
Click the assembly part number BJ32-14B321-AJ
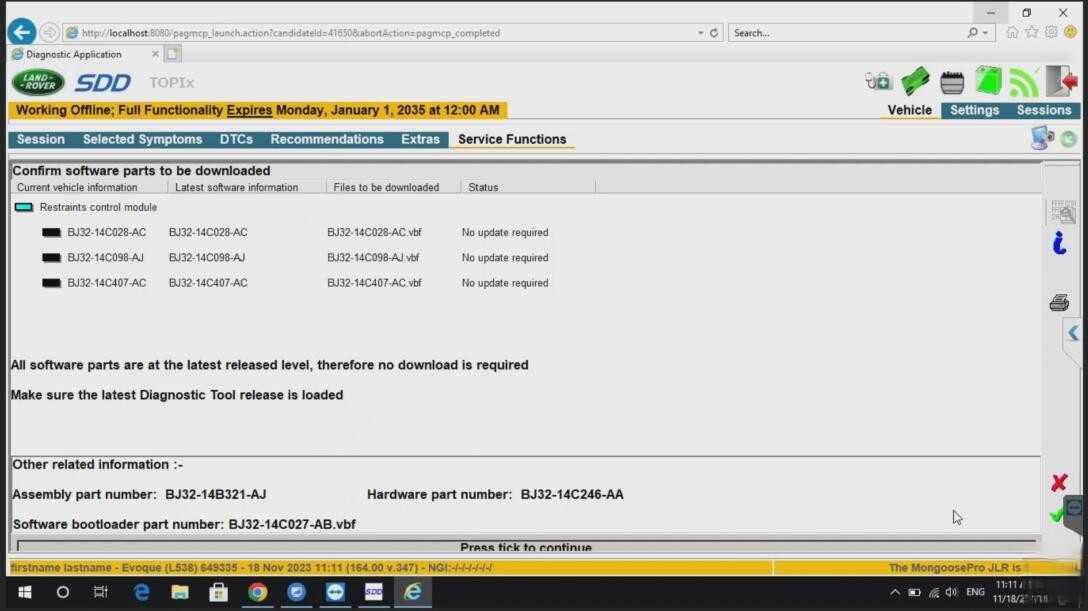[215, 494]
